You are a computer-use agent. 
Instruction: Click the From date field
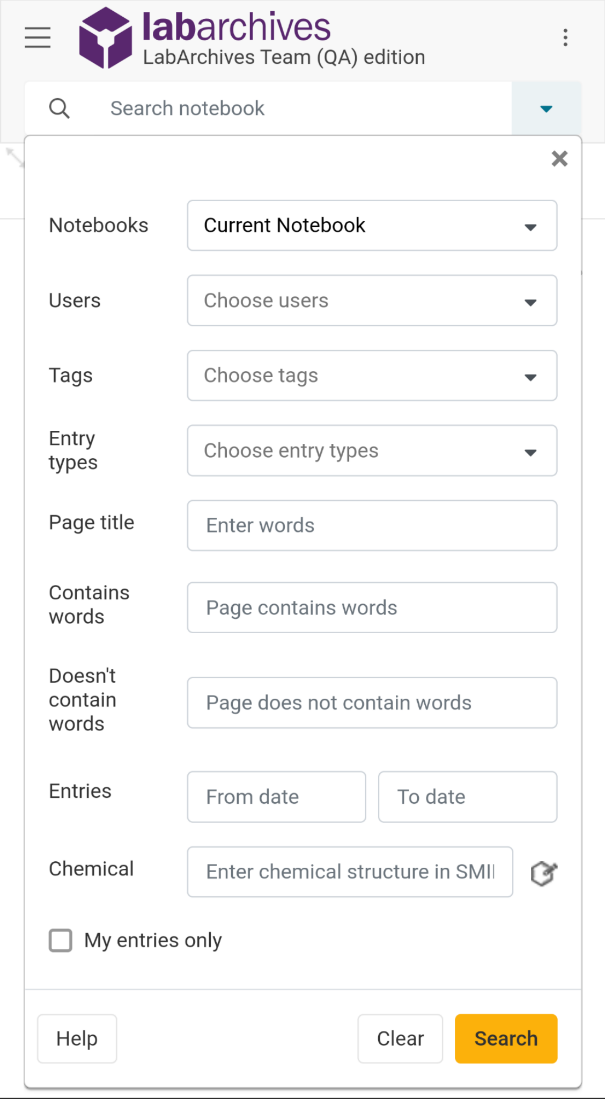276,797
